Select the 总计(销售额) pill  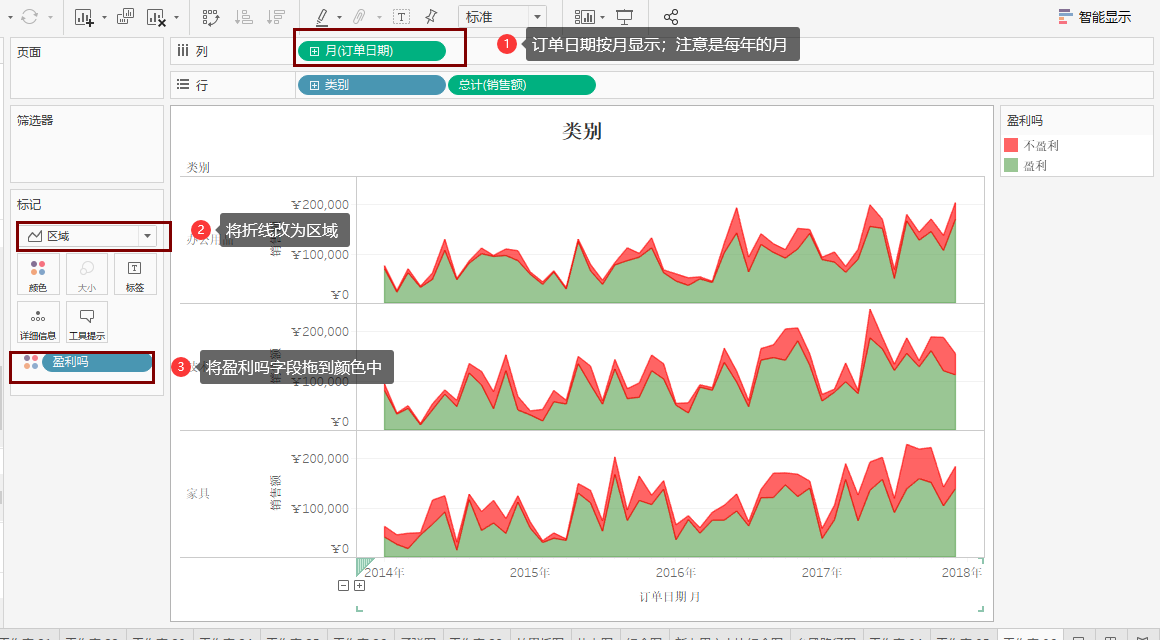click(x=522, y=85)
